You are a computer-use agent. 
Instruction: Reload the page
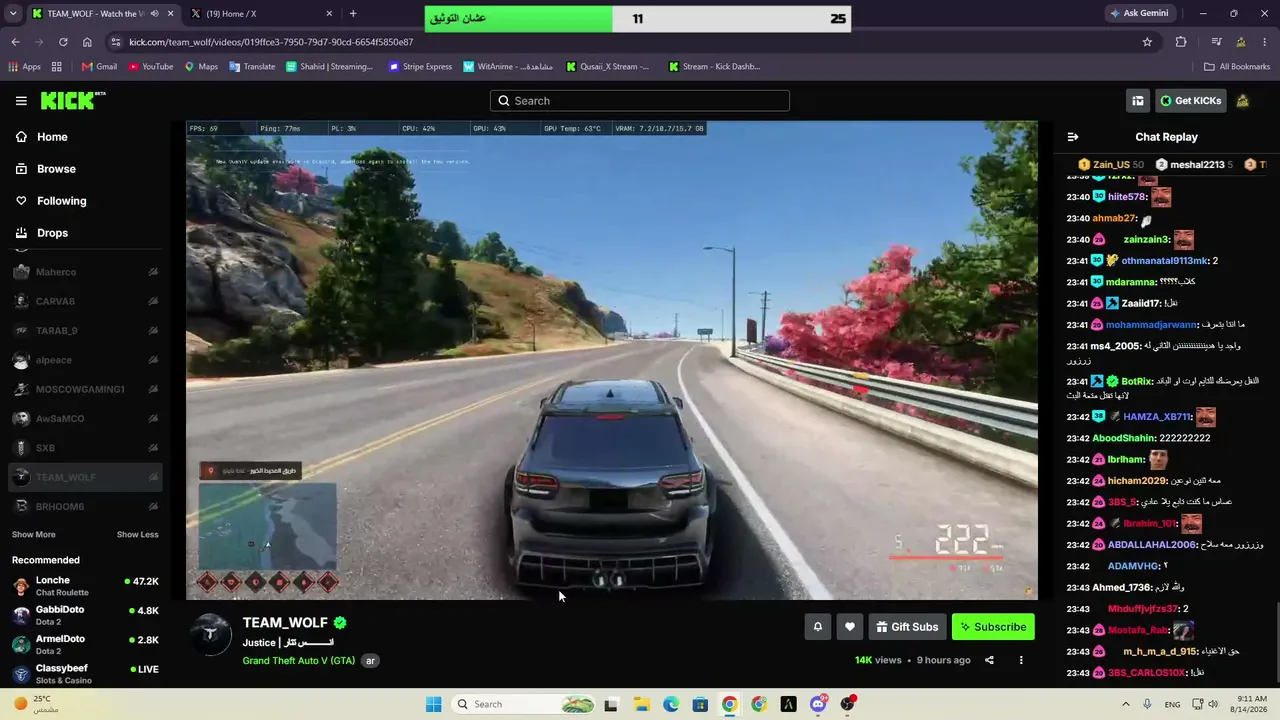(63, 42)
